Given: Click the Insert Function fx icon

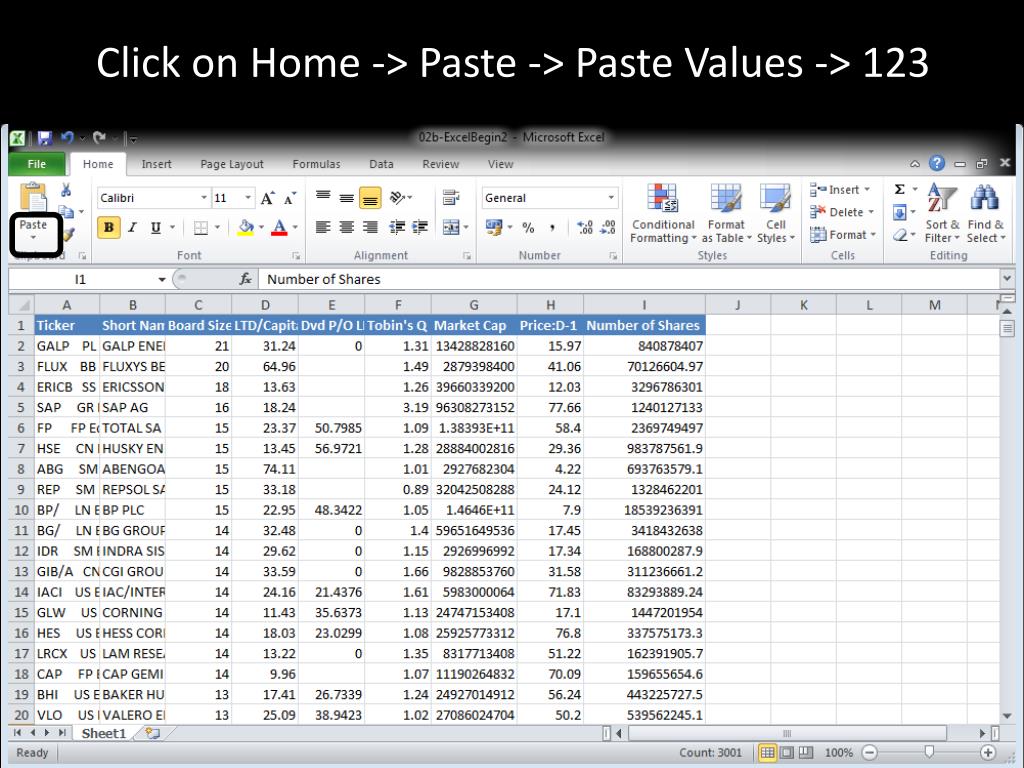Looking at the screenshot, I should 246,280.
